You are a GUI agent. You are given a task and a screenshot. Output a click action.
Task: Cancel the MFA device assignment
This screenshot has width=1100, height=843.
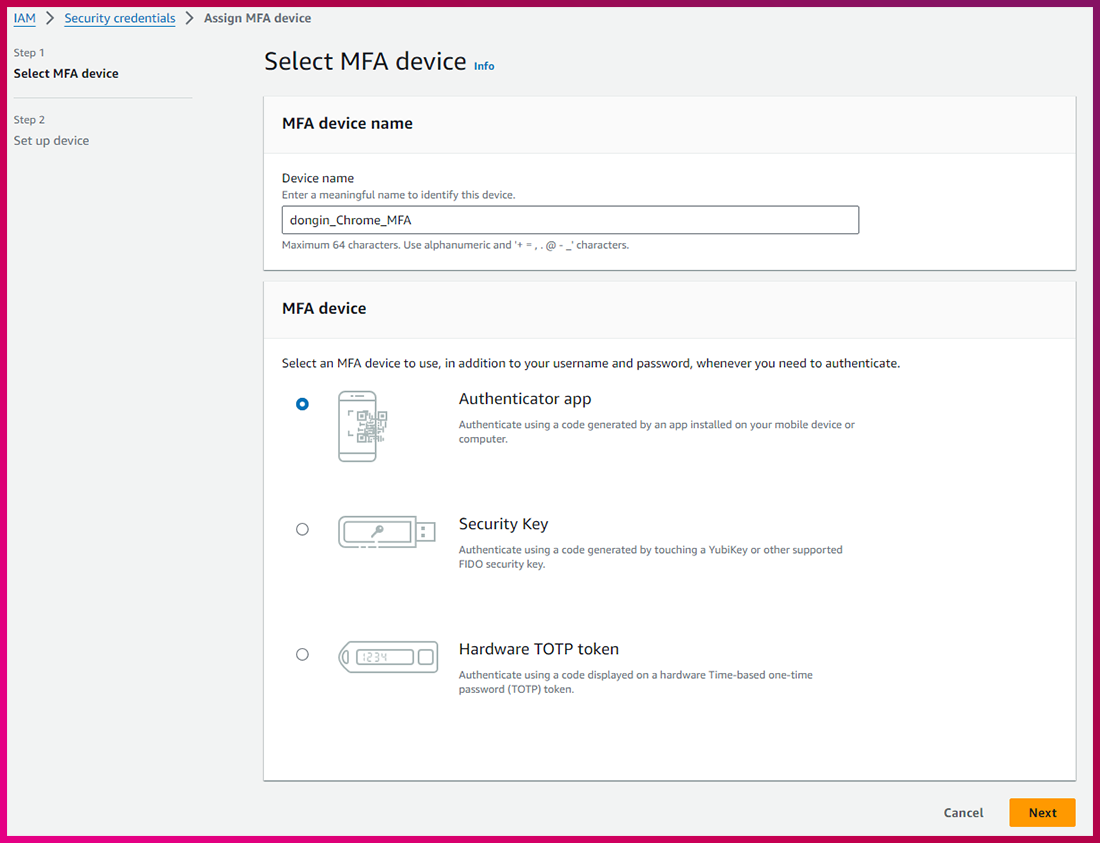coord(963,813)
